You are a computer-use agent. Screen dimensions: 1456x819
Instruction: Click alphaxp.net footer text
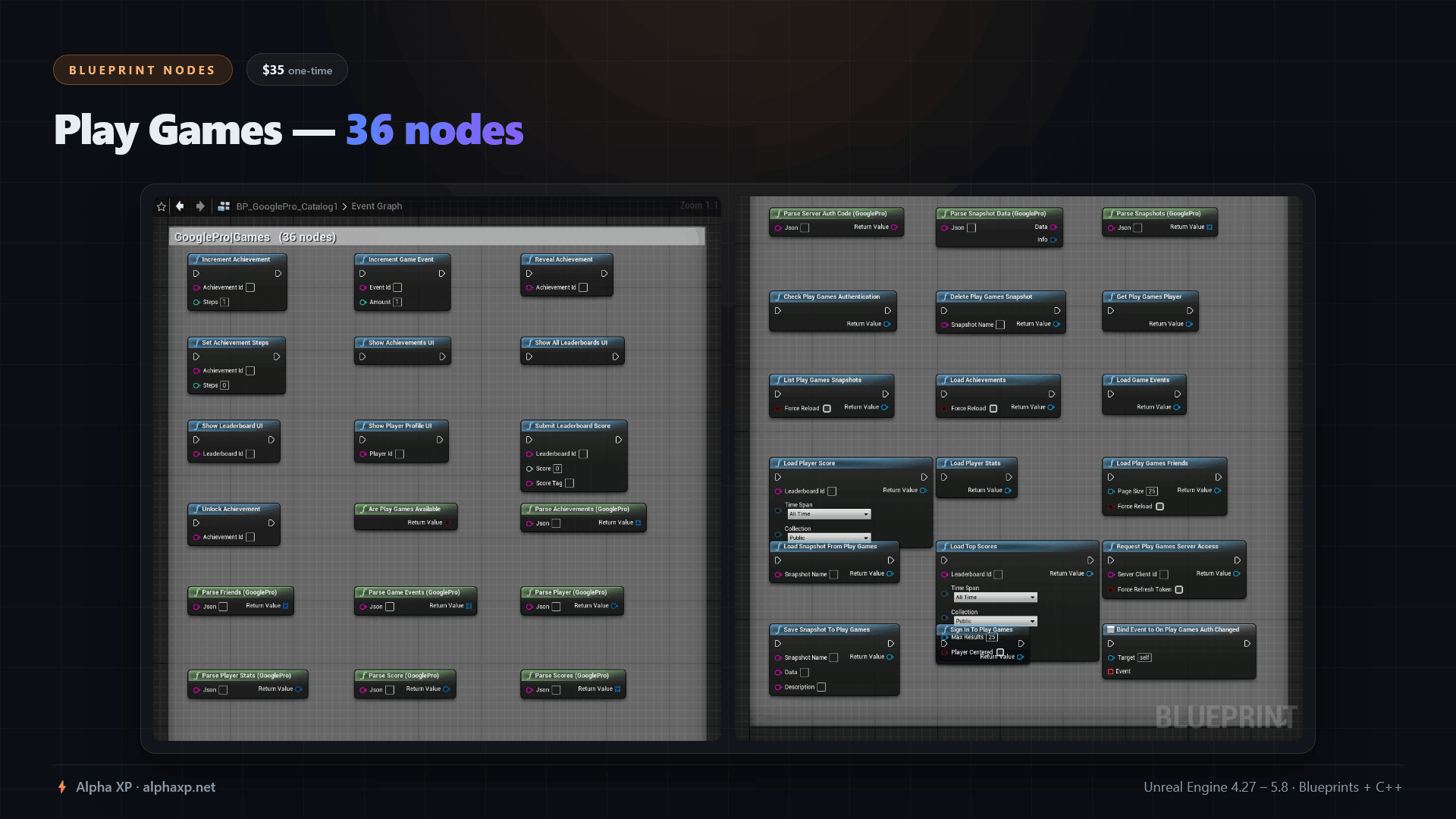179,787
